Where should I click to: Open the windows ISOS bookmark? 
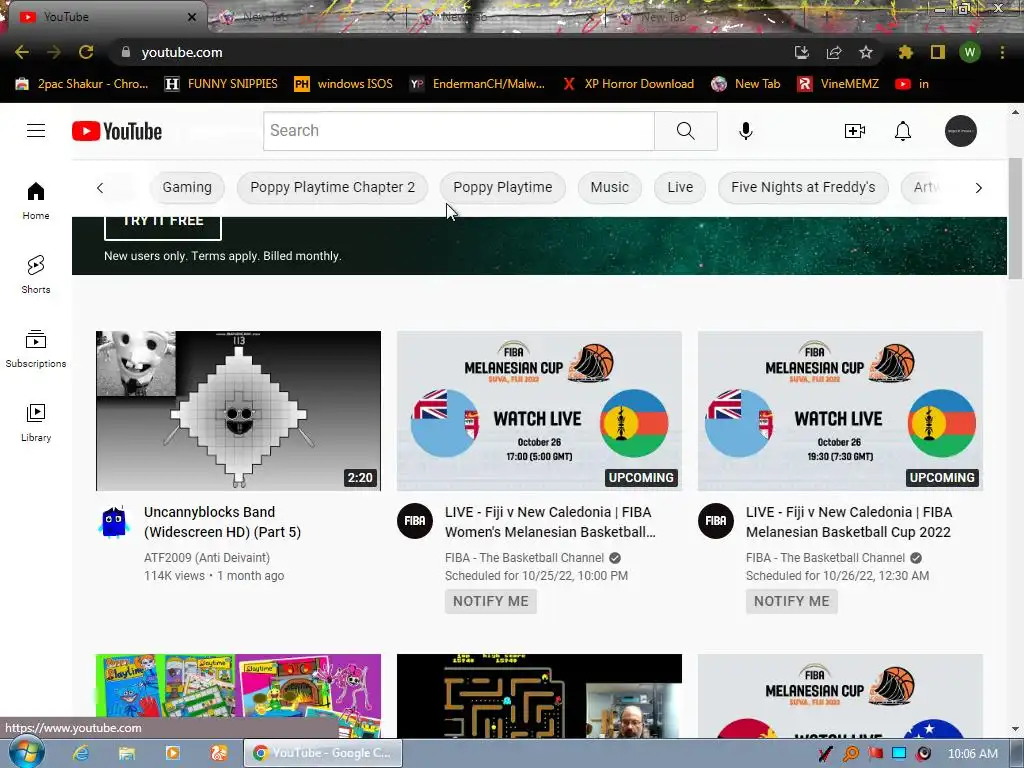point(344,84)
